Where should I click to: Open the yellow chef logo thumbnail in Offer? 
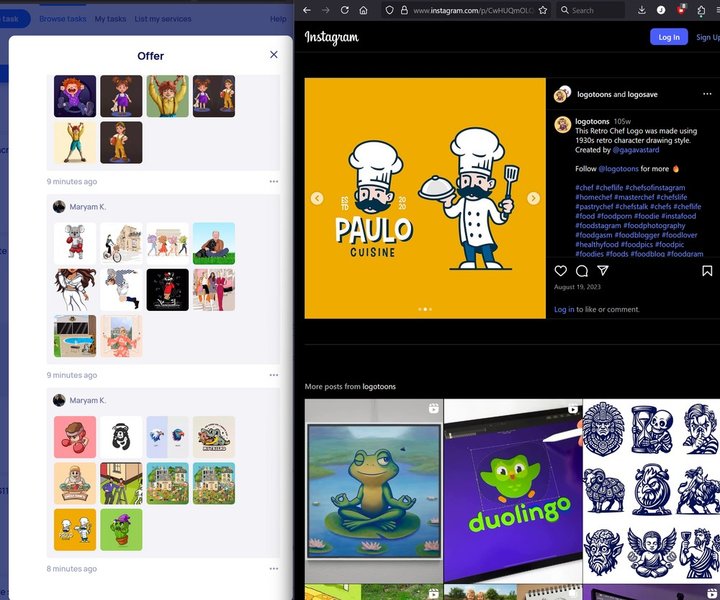75,529
